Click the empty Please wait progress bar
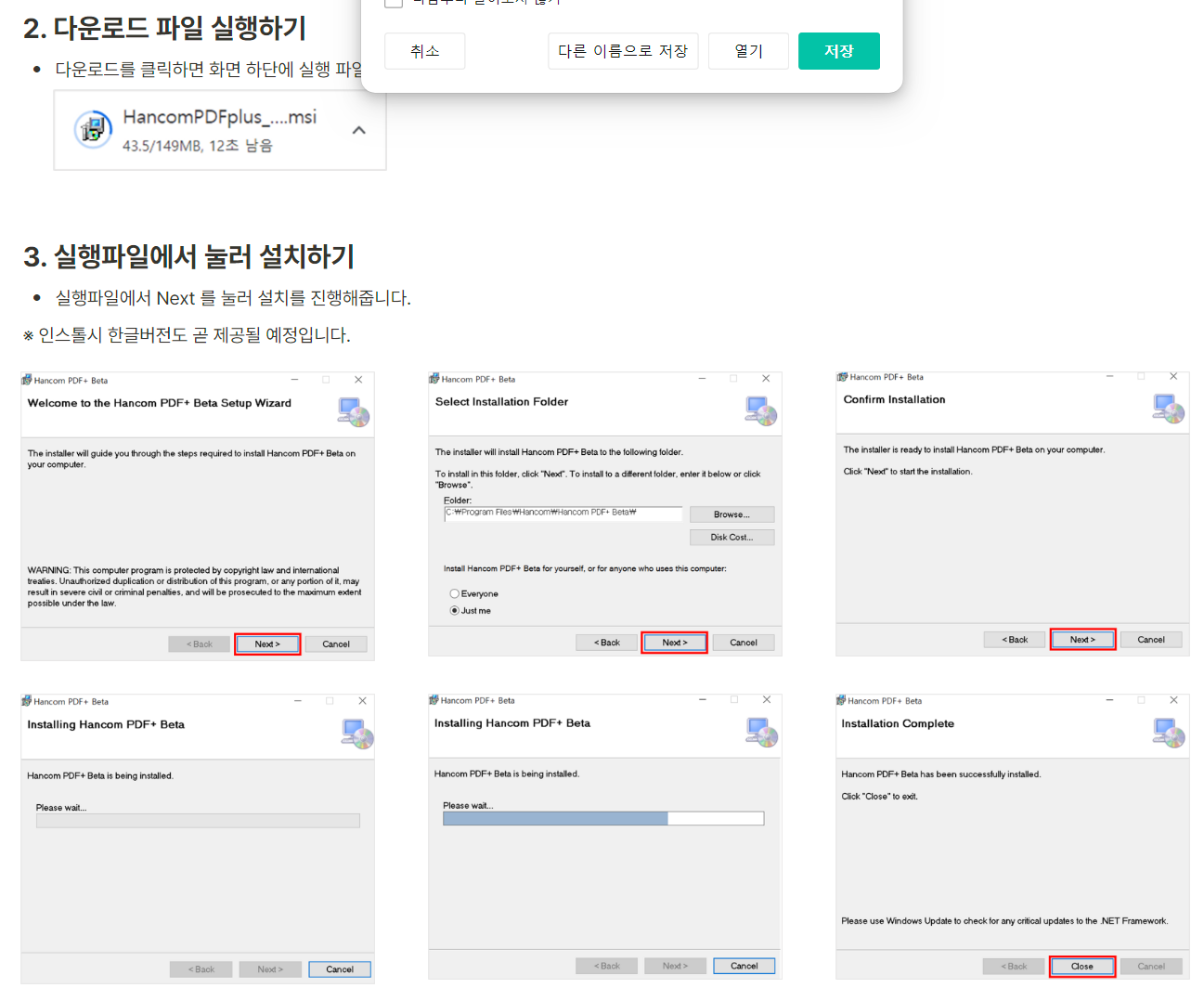1204x1001 pixels. [x=198, y=821]
